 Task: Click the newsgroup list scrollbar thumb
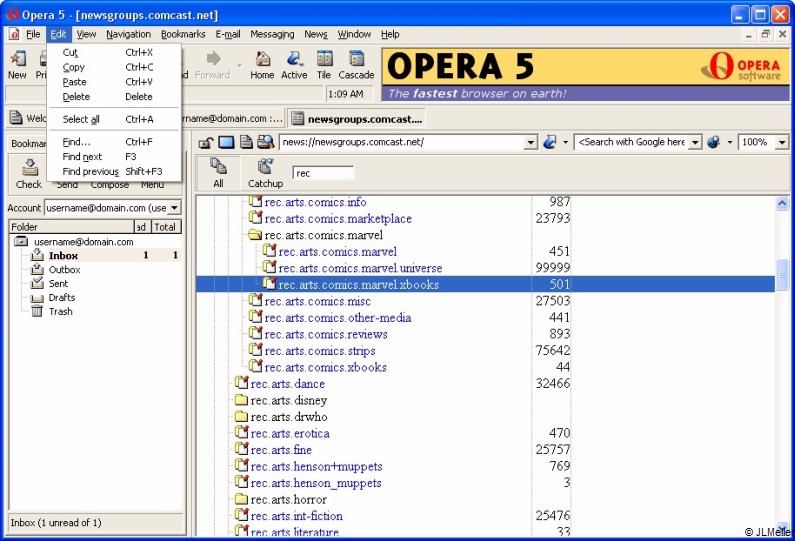tap(782, 274)
